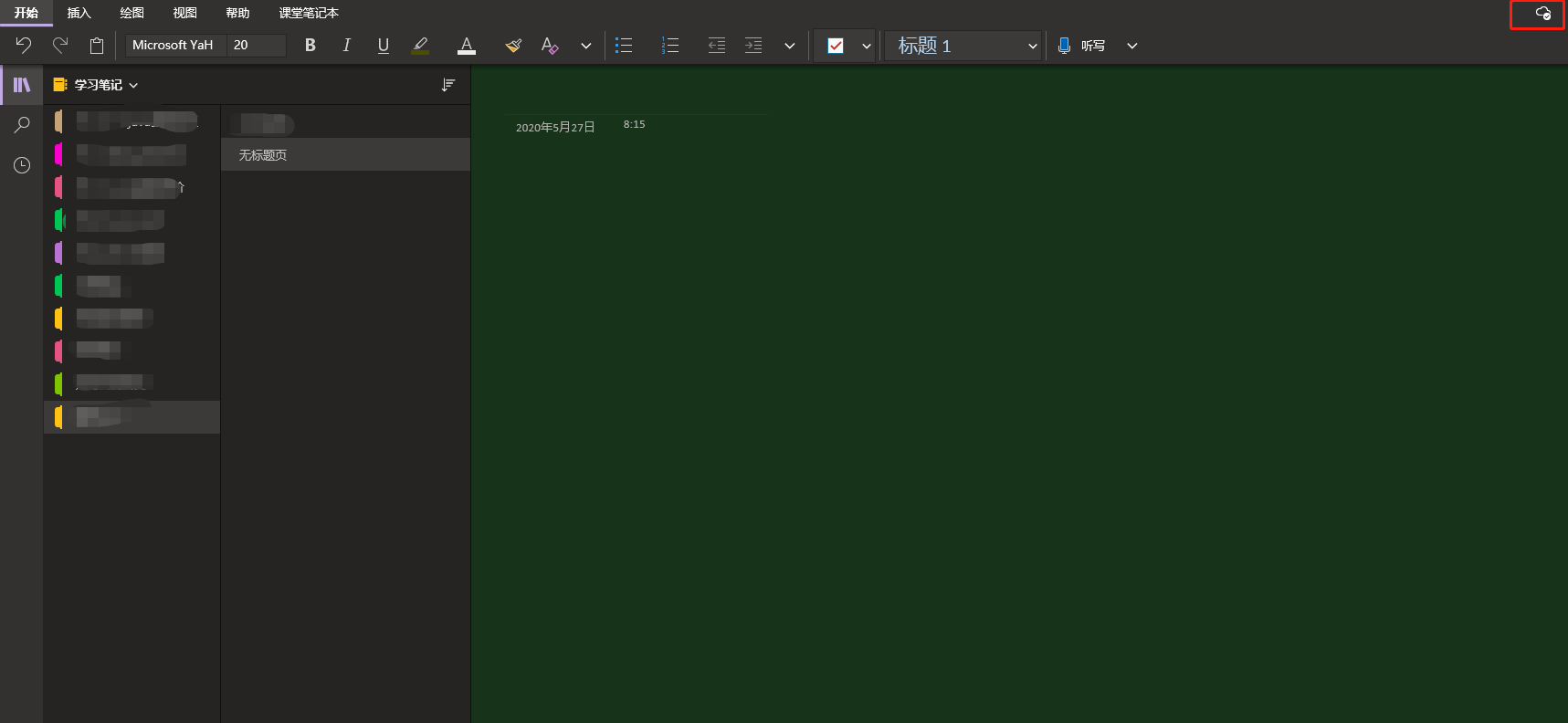1568x723 pixels.
Task: Undo the last action
Action: 24,46
